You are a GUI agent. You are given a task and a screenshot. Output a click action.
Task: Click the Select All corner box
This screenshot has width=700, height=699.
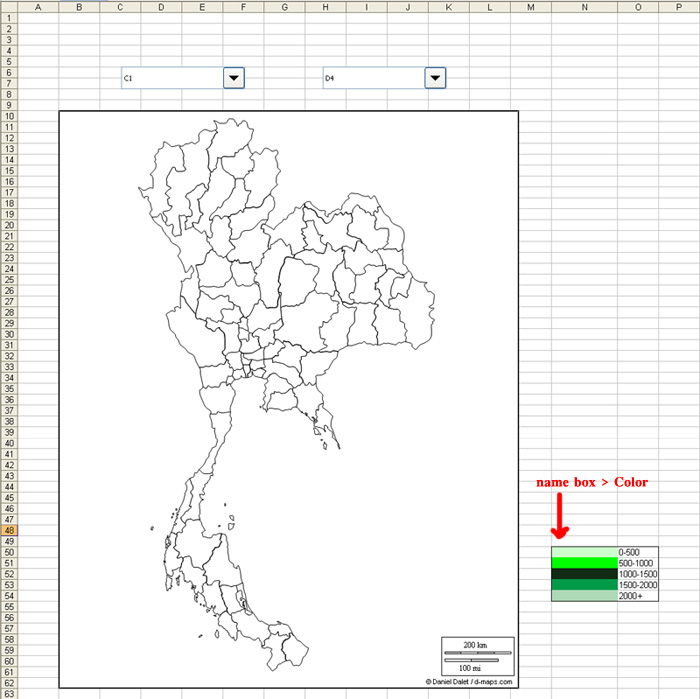[8, 7]
